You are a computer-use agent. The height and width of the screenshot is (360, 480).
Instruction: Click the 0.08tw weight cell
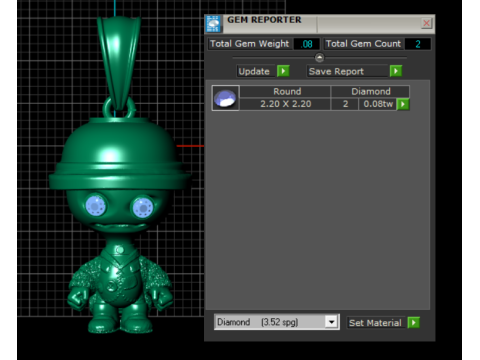click(378, 104)
